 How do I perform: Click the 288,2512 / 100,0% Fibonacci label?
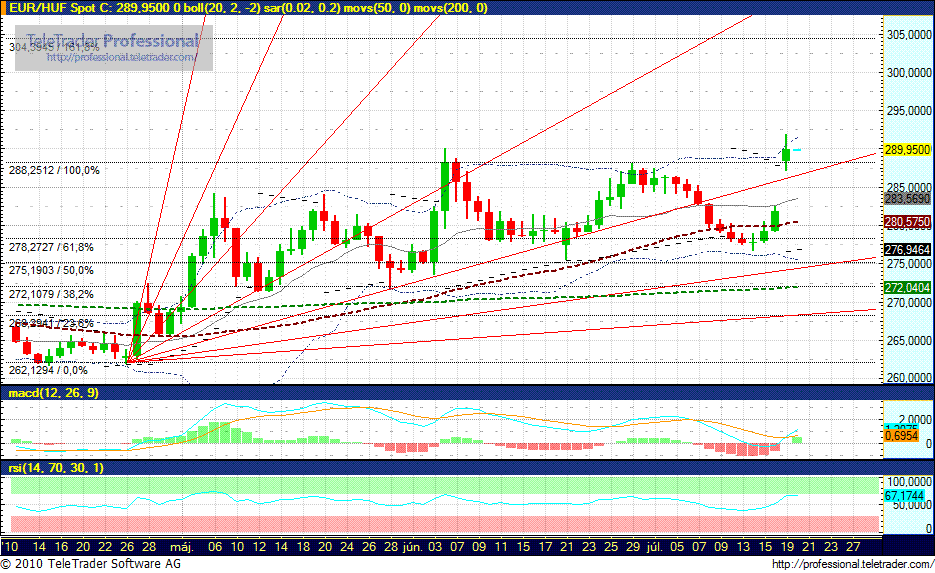[x=54, y=171]
